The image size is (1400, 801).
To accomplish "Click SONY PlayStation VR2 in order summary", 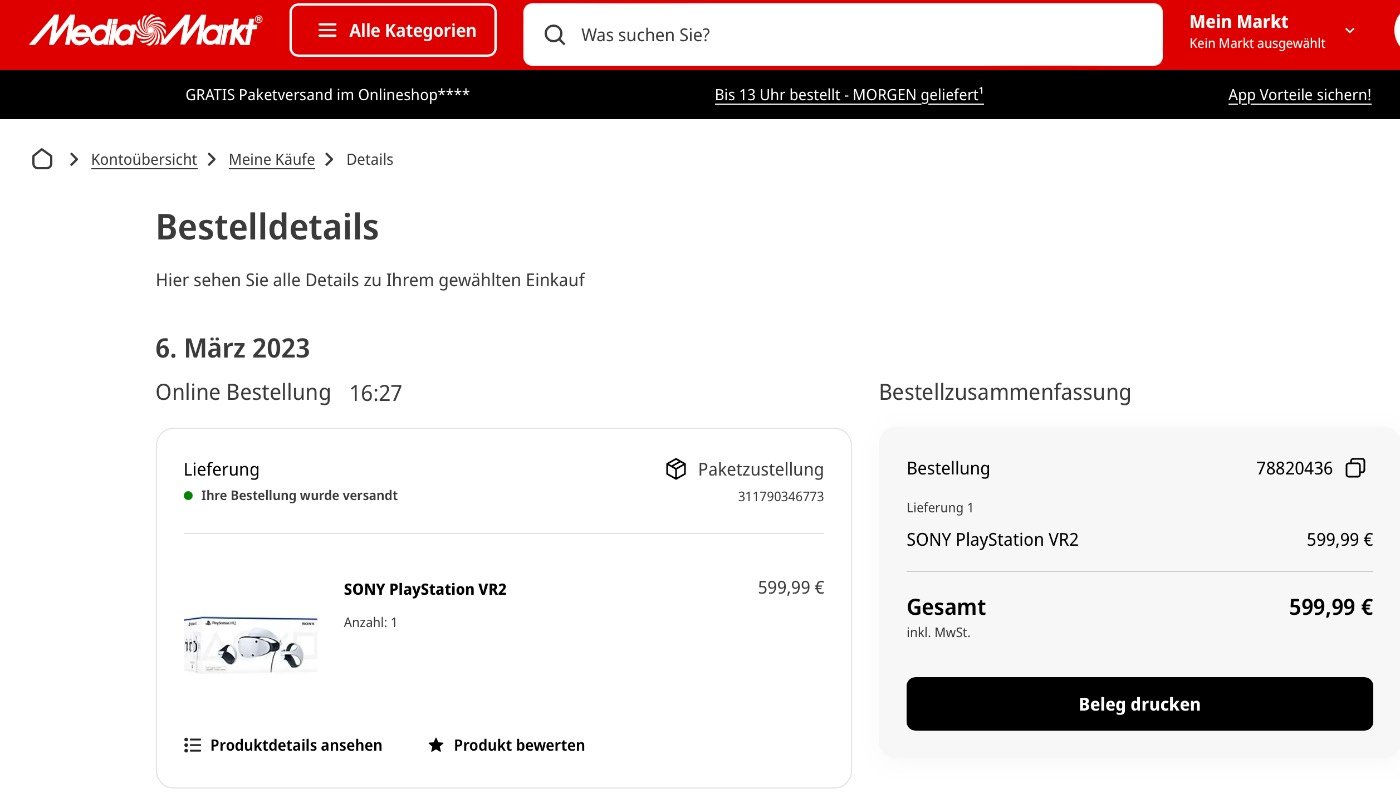I will click(x=992, y=540).
